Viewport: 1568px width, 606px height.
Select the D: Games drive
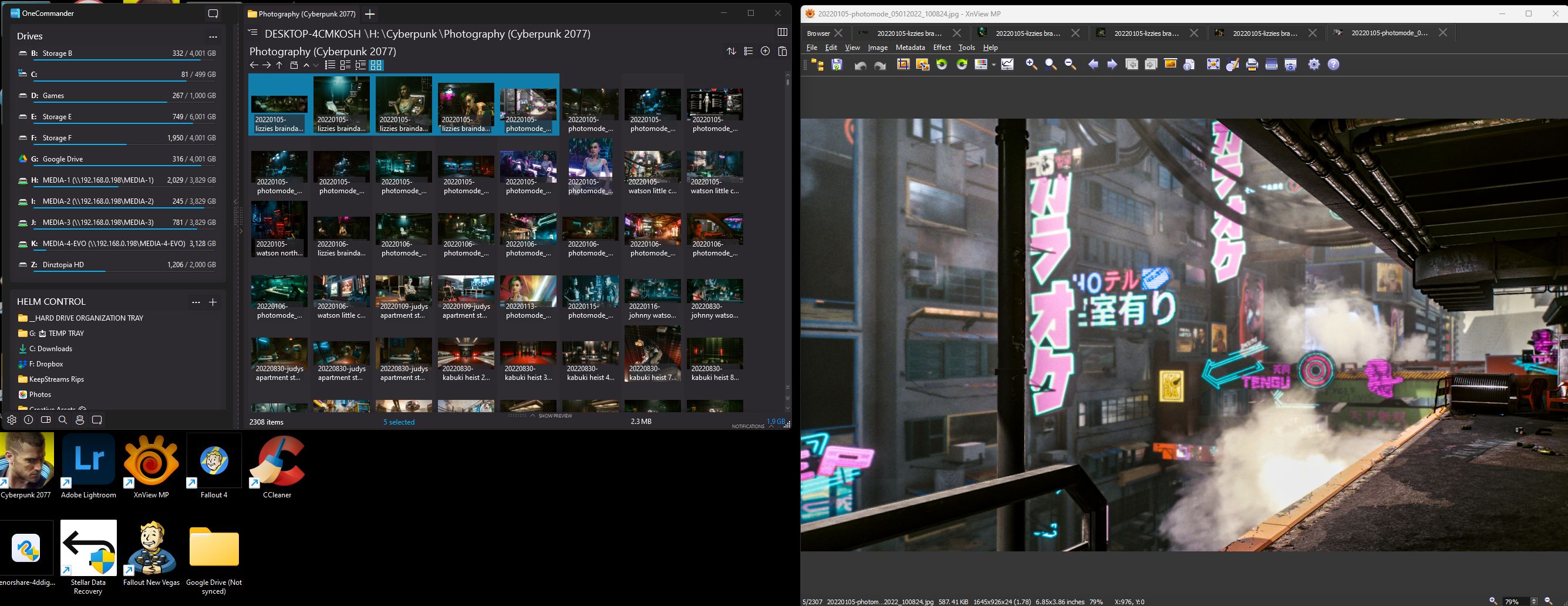coord(53,96)
